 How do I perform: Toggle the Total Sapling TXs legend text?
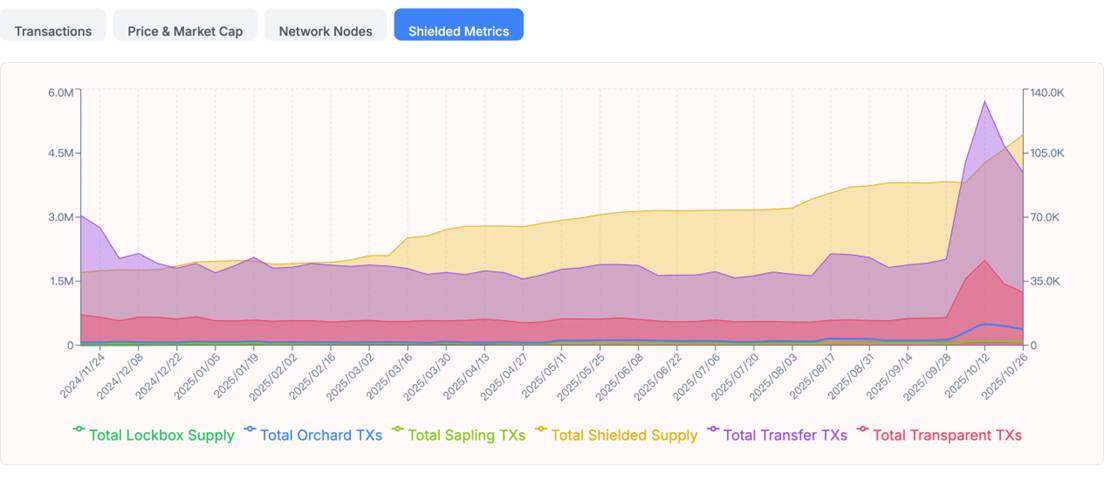click(466, 435)
